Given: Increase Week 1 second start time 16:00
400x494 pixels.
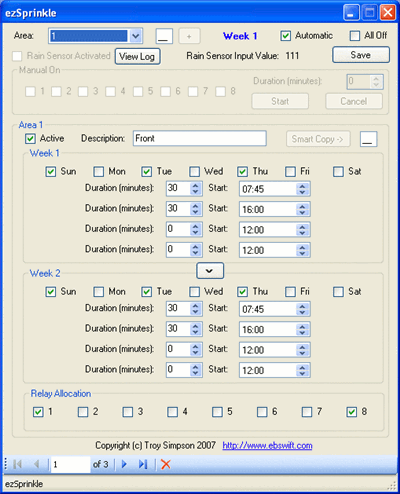Looking at the screenshot, I should point(302,206).
